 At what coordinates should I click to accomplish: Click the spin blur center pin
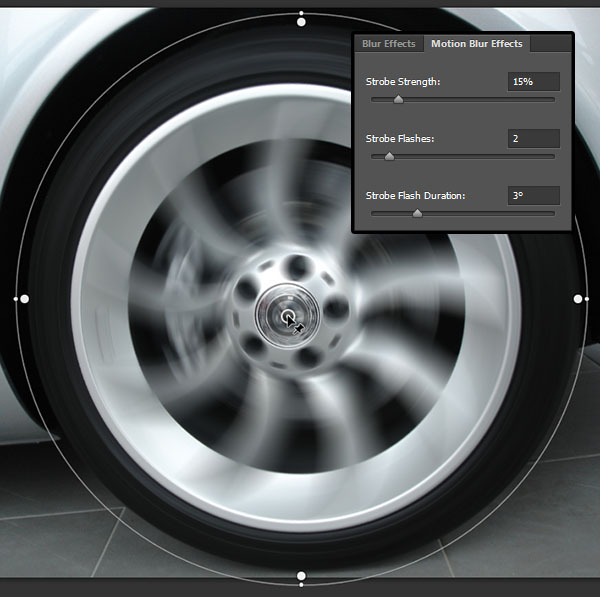289,318
